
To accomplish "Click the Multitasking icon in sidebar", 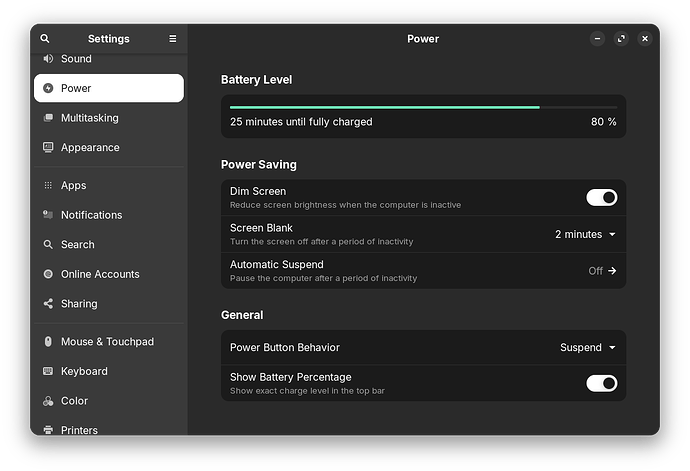I will [48, 118].
